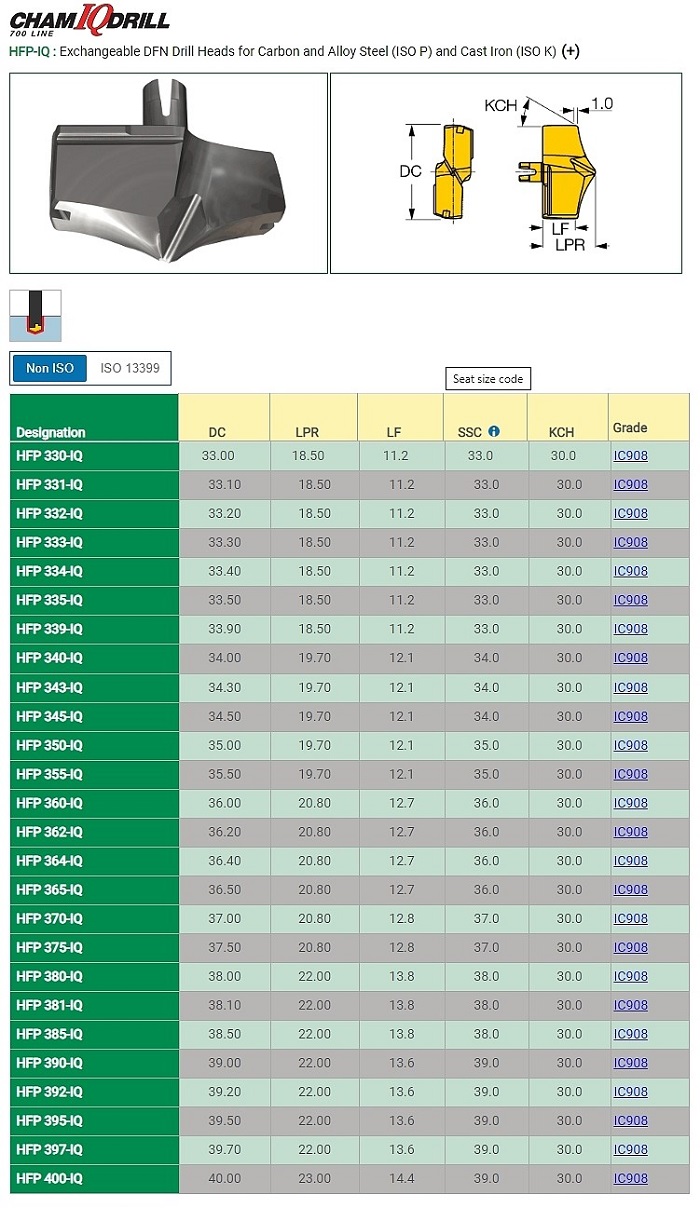
Task: Open IC908 grade link for HFP 339-IQ
Action: click(631, 629)
